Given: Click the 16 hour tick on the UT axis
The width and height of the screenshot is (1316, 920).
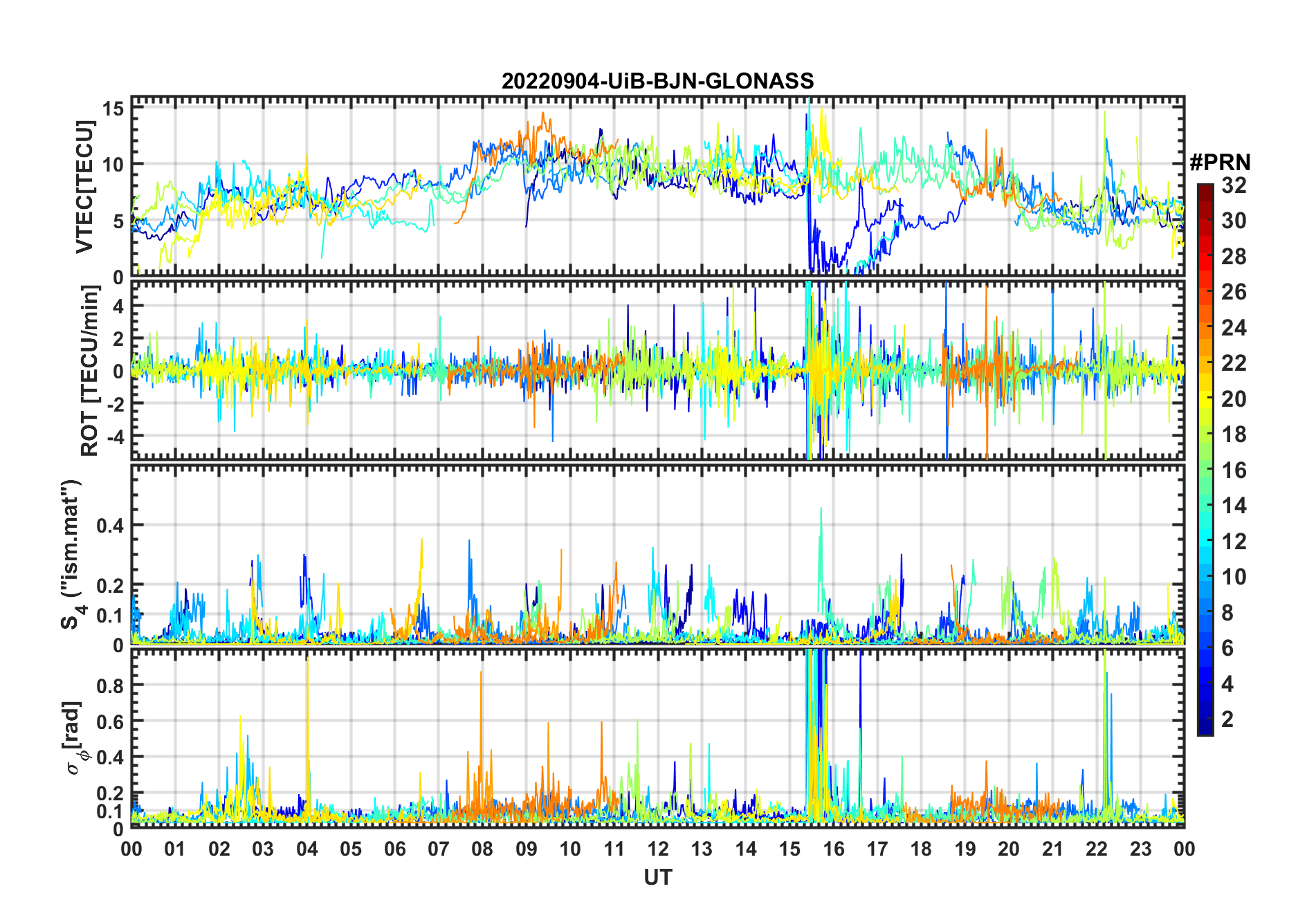Looking at the screenshot, I should pos(833,849).
